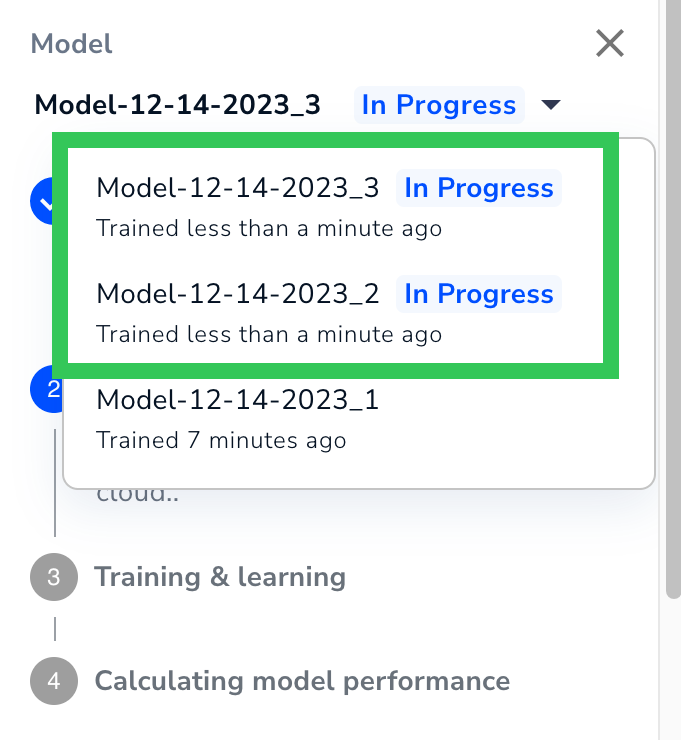The height and width of the screenshot is (740, 681).
Task: Collapse the model selector dropdown arrow
Action: pos(551,104)
